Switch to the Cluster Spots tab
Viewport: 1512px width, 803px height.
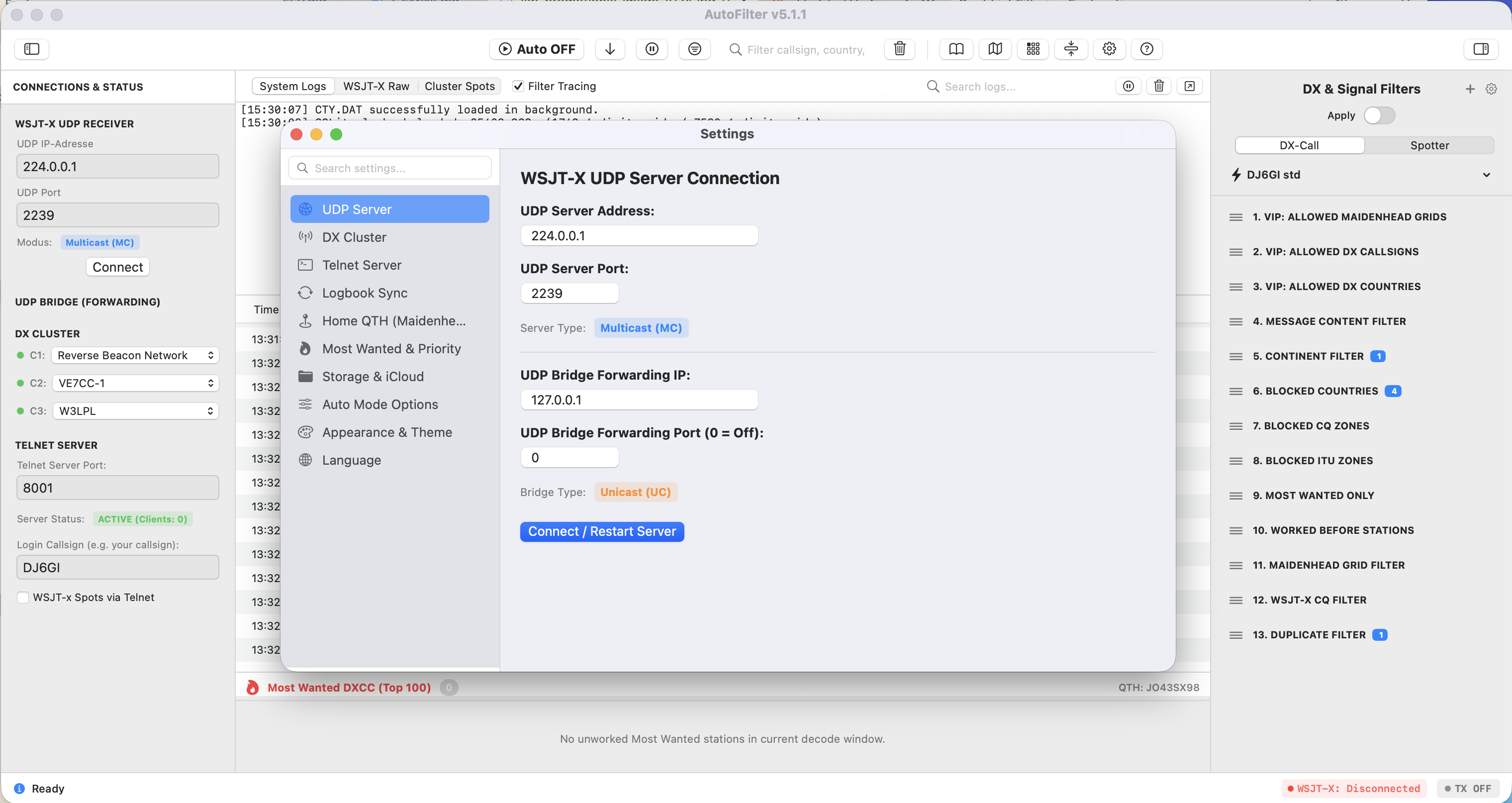pos(460,86)
